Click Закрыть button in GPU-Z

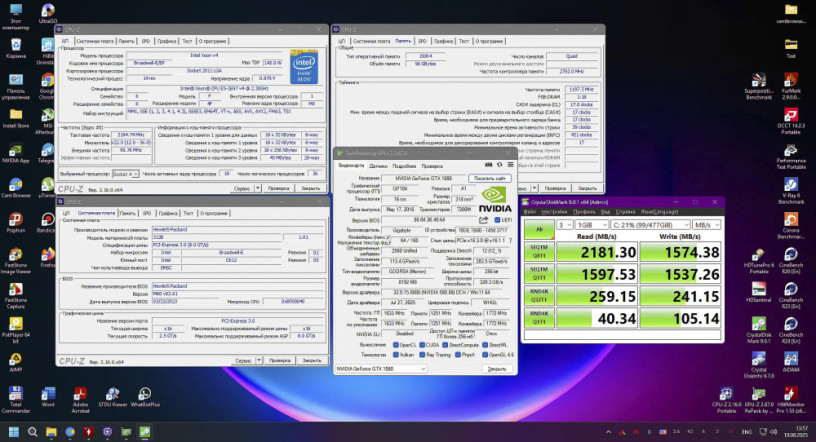pos(497,369)
